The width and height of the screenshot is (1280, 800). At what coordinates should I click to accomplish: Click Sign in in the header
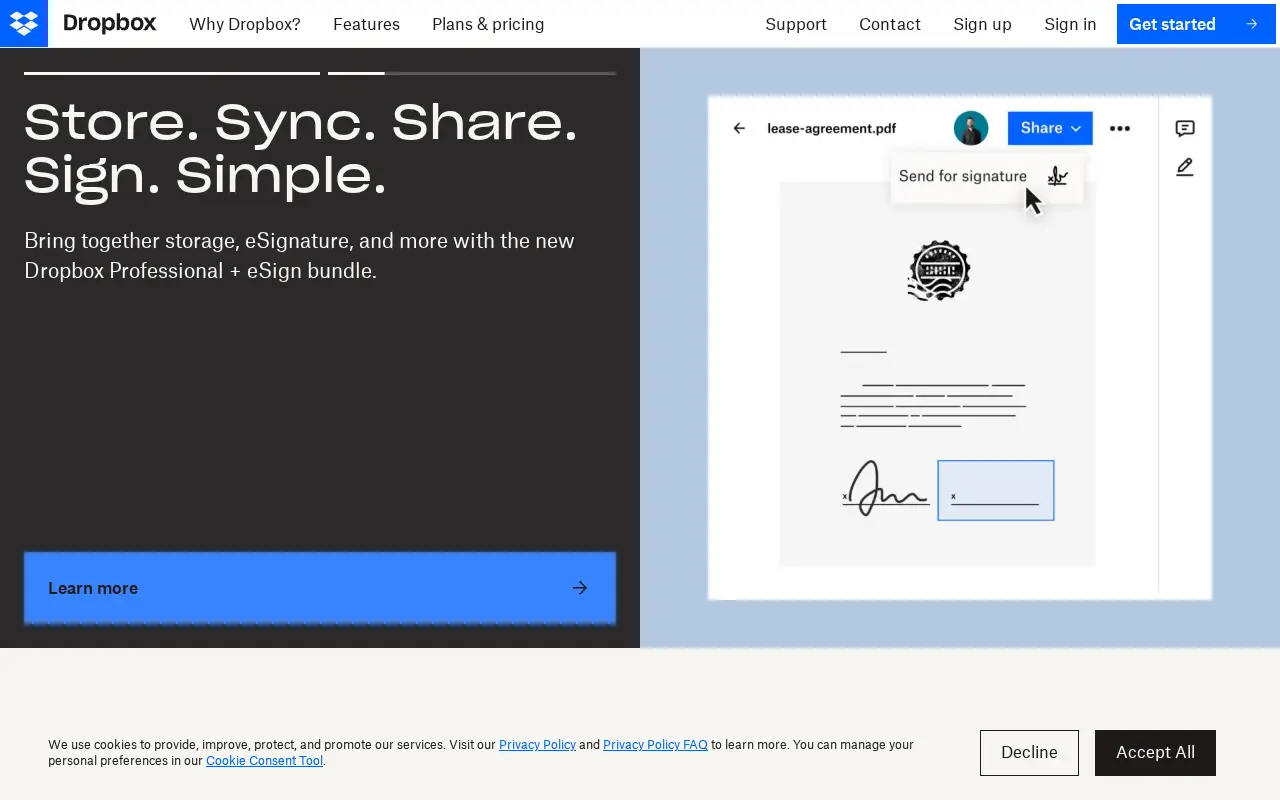click(x=1070, y=24)
